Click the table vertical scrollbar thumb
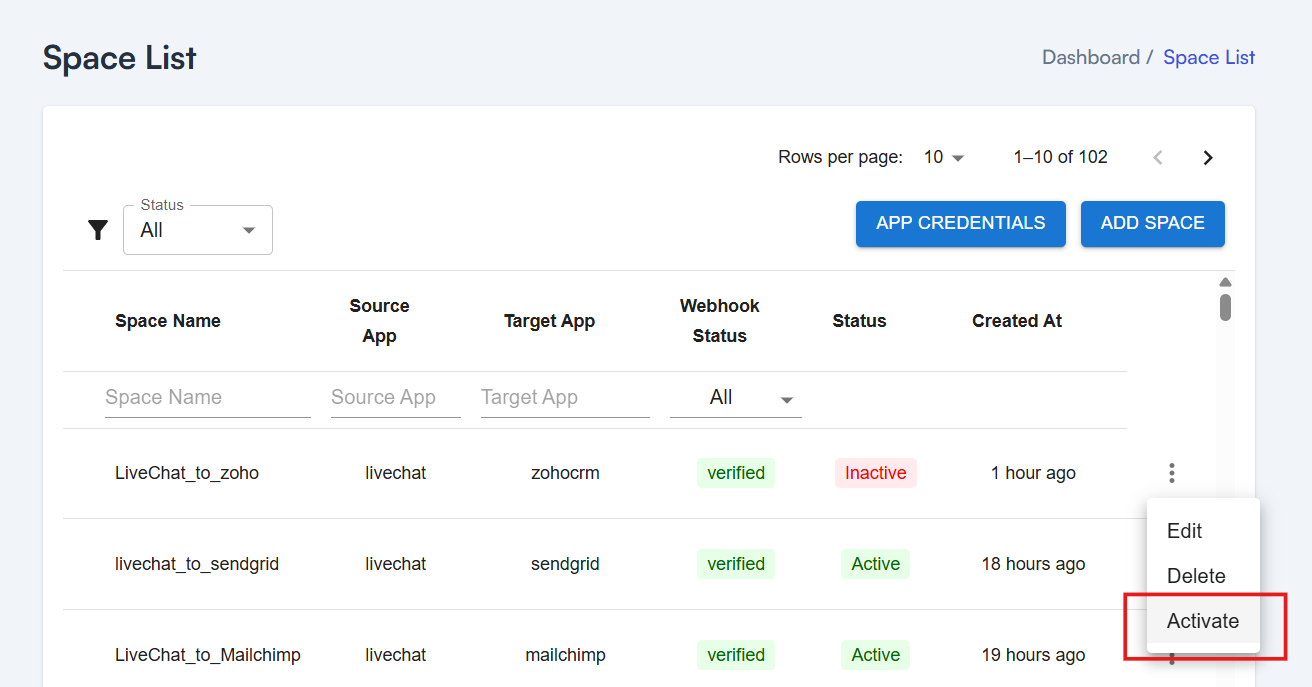 1225,307
